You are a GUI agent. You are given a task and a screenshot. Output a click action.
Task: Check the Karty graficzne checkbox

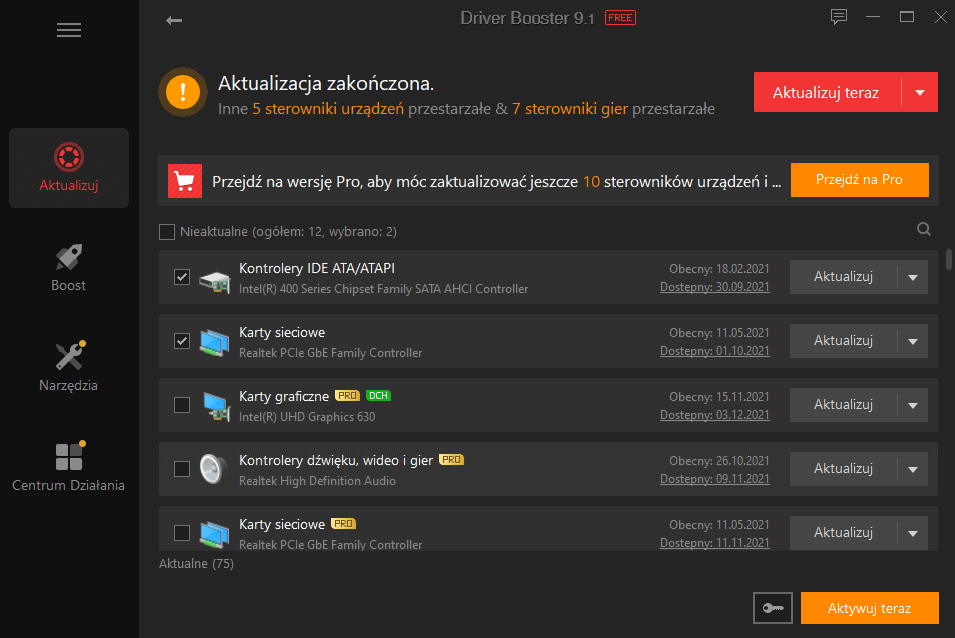[x=181, y=405]
